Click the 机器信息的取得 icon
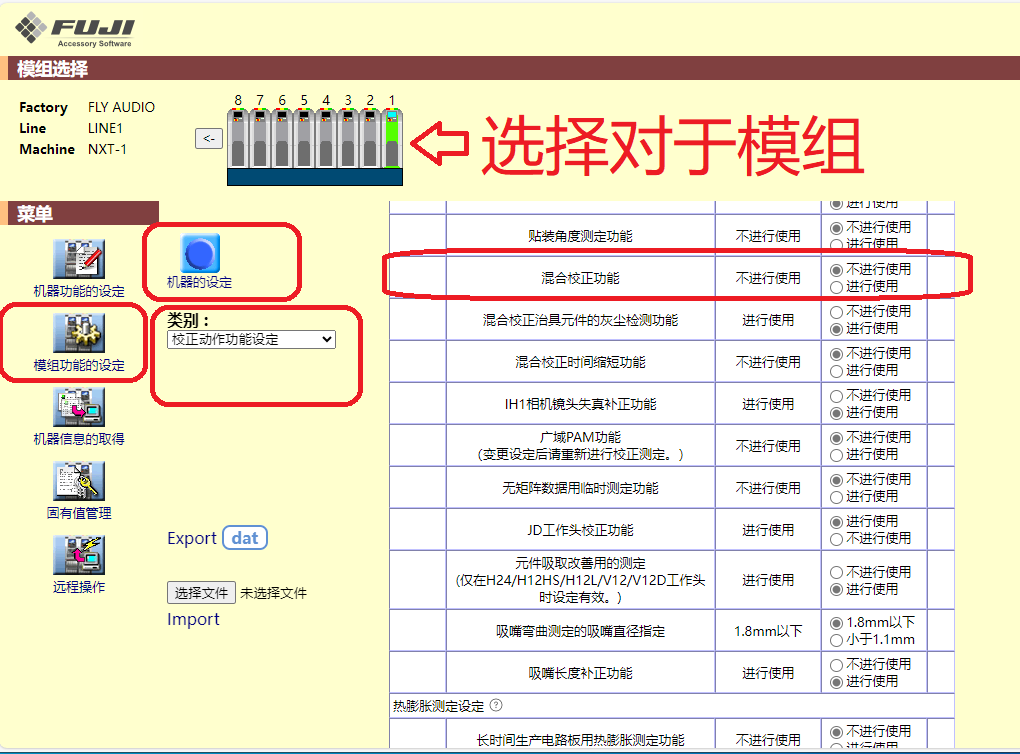The width and height of the screenshot is (1020, 754). point(79,407)
